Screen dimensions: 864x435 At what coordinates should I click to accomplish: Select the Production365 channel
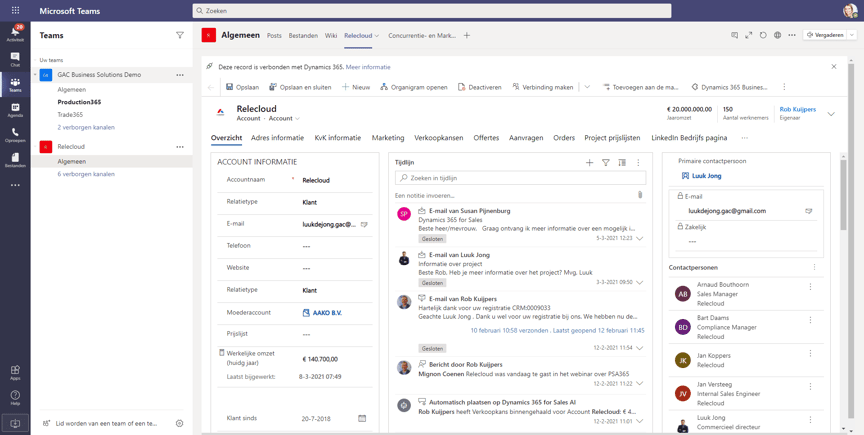pyautogui.click(x=79, y=102)
